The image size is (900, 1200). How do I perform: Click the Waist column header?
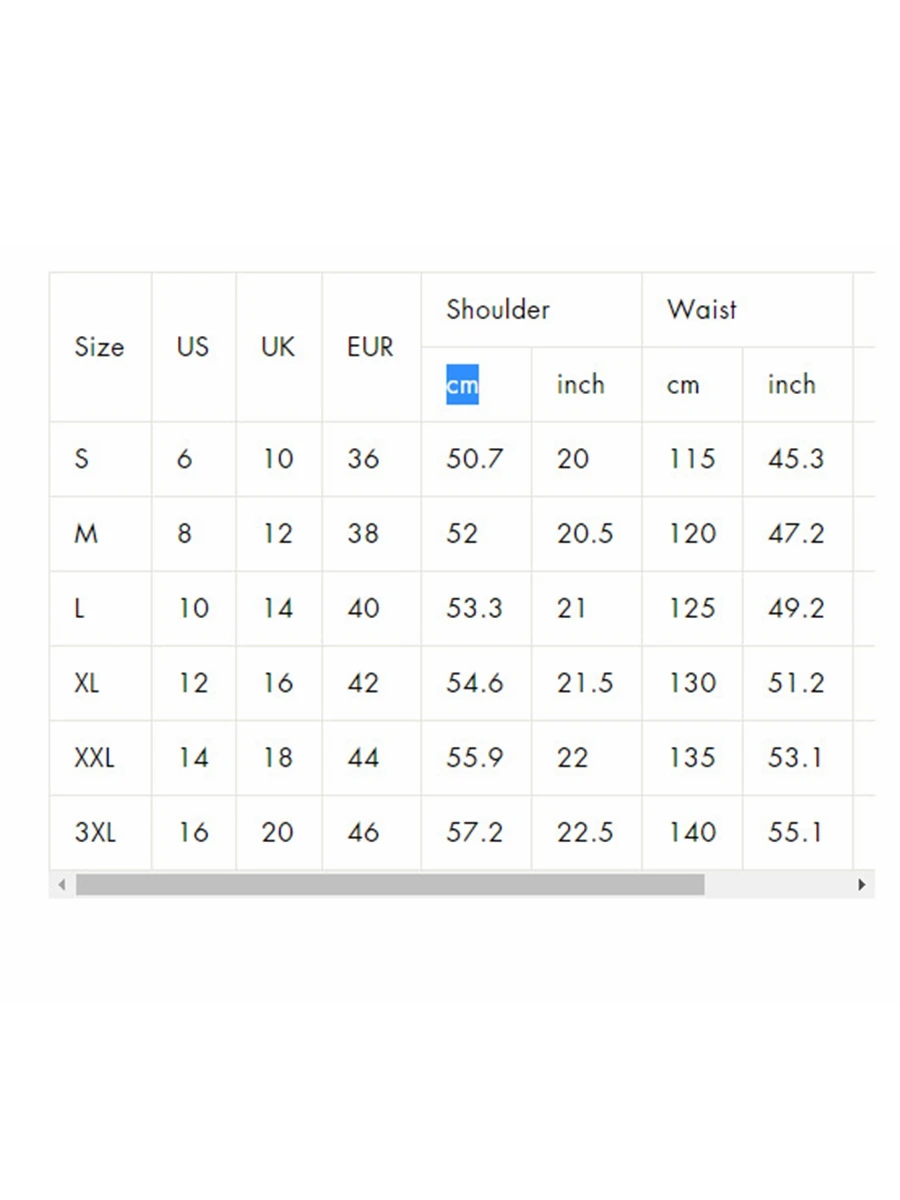[x=700, y=310]
